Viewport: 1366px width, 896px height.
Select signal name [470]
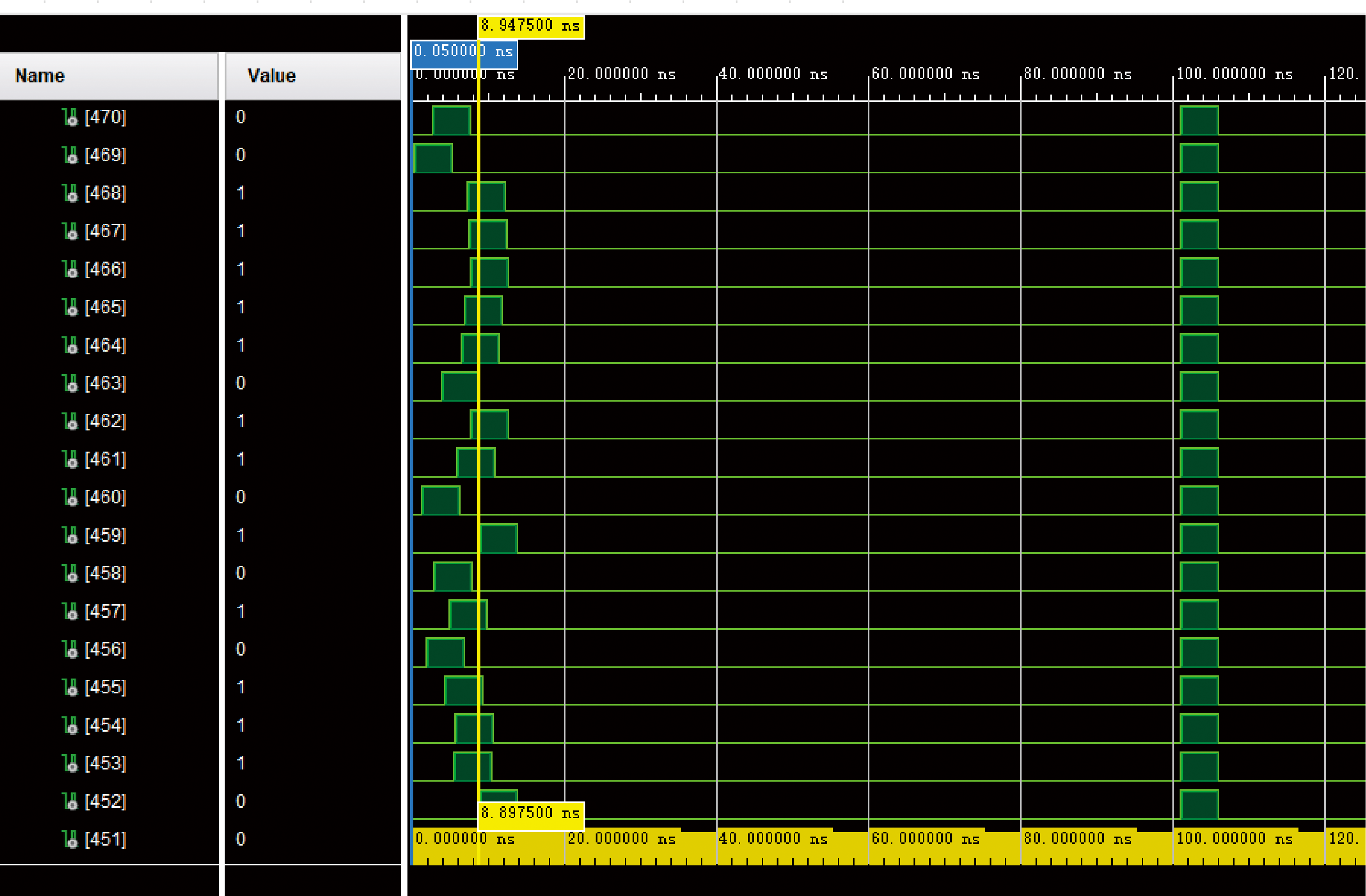point(106,117)
